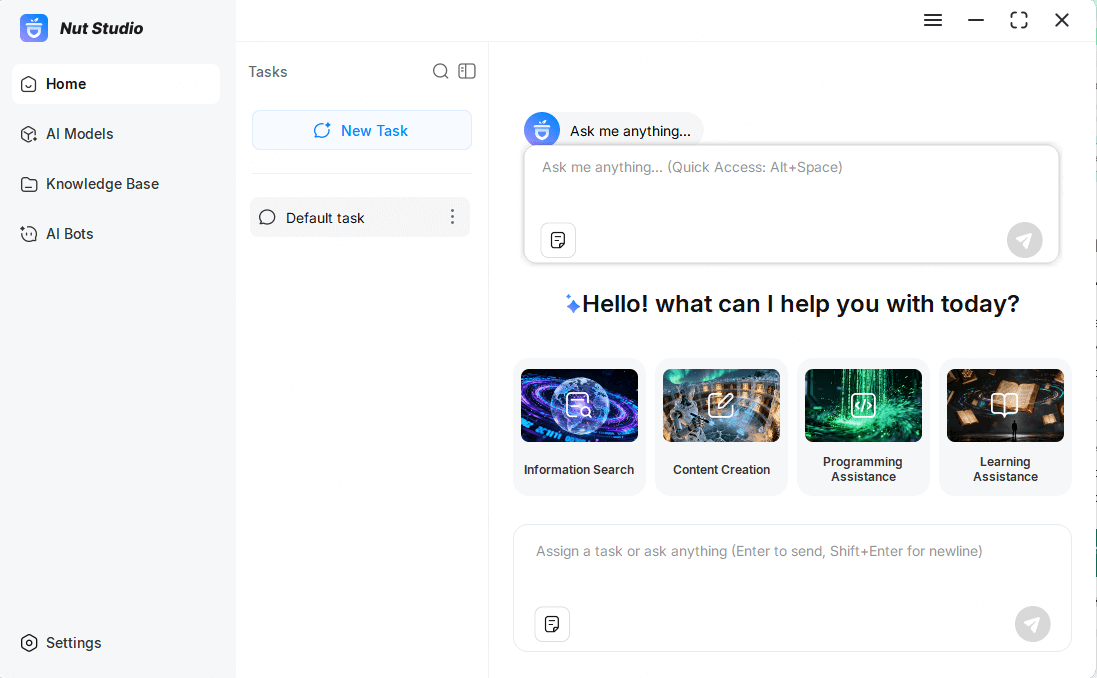Open the AI Models page
Image resolution: width=1097 pixels, height=678 pixels.
pos(80,134)
